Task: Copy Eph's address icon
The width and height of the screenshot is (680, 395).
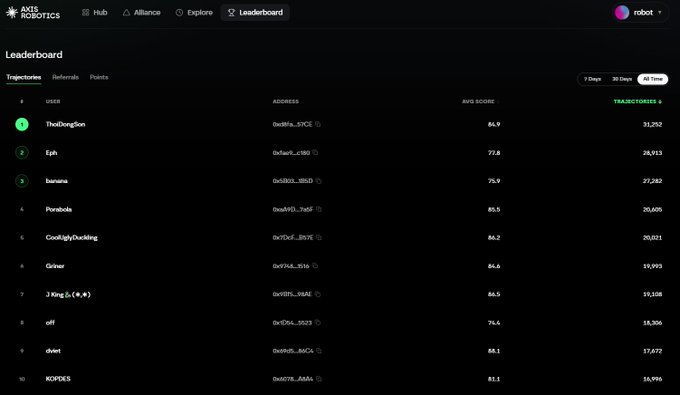Action: pos(315,153)
